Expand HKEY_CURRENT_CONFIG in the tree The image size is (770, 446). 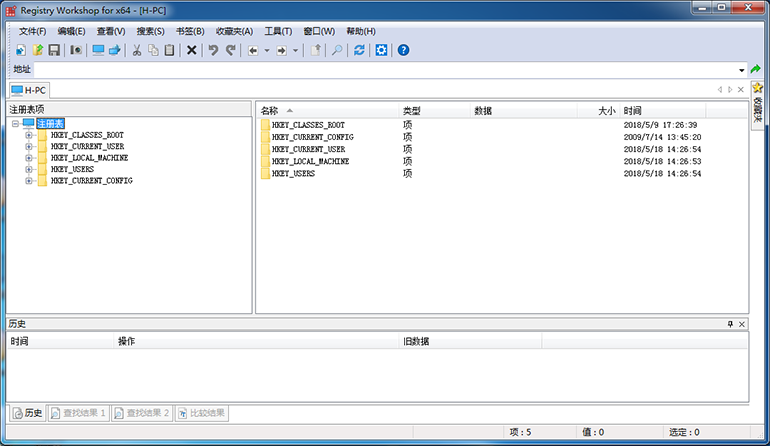click(x=28, y=181)
